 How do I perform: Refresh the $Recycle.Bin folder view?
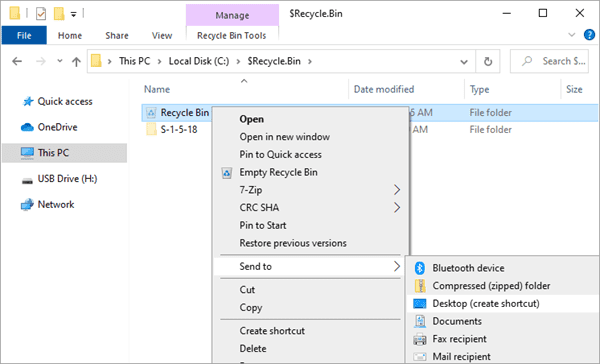(x=488, y=61)
